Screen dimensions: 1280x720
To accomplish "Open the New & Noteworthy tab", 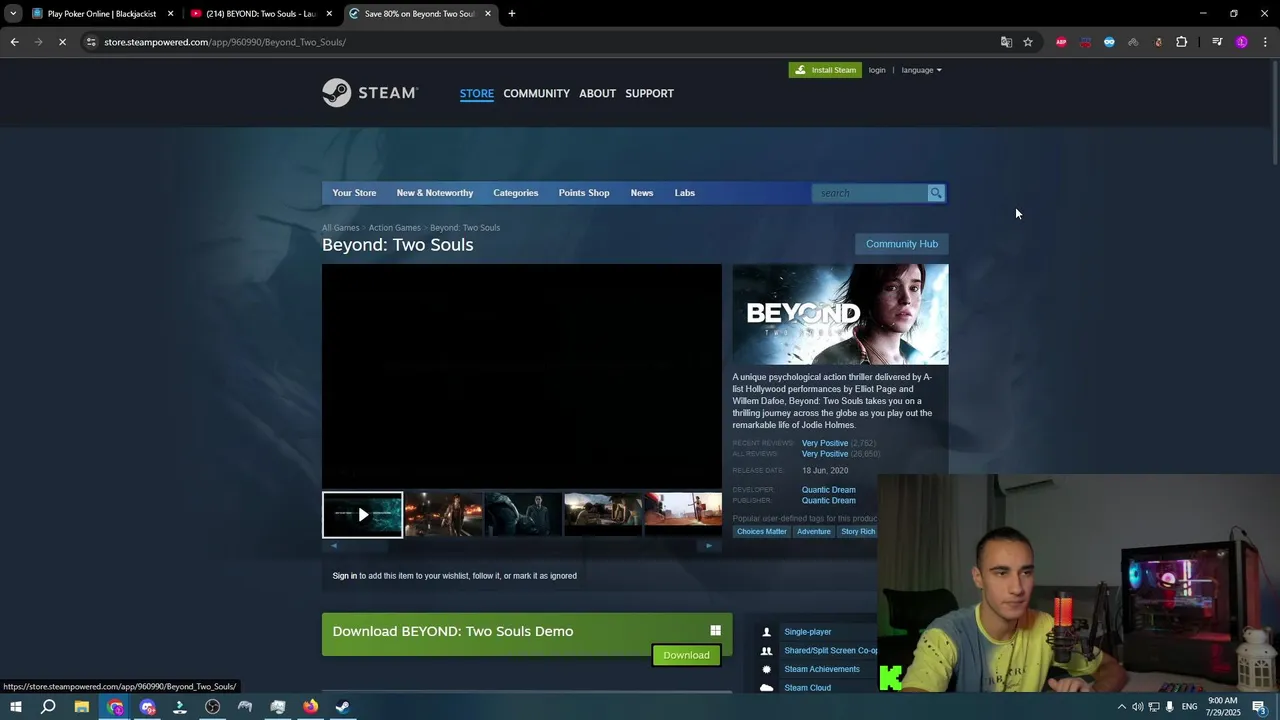I will coord(435,193).
